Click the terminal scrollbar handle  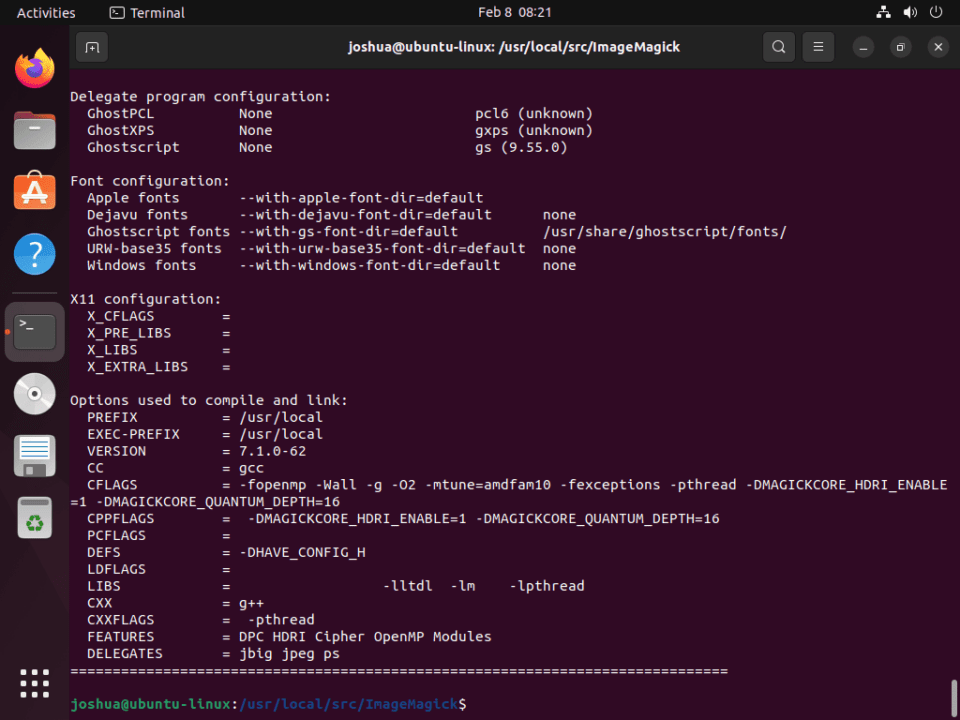pyautogui.click(x=953, y=698)
